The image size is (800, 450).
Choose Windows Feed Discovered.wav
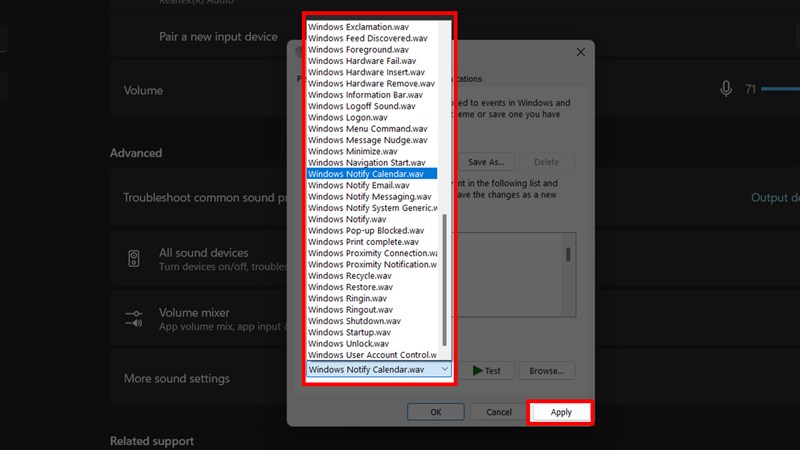pos(372,38)
